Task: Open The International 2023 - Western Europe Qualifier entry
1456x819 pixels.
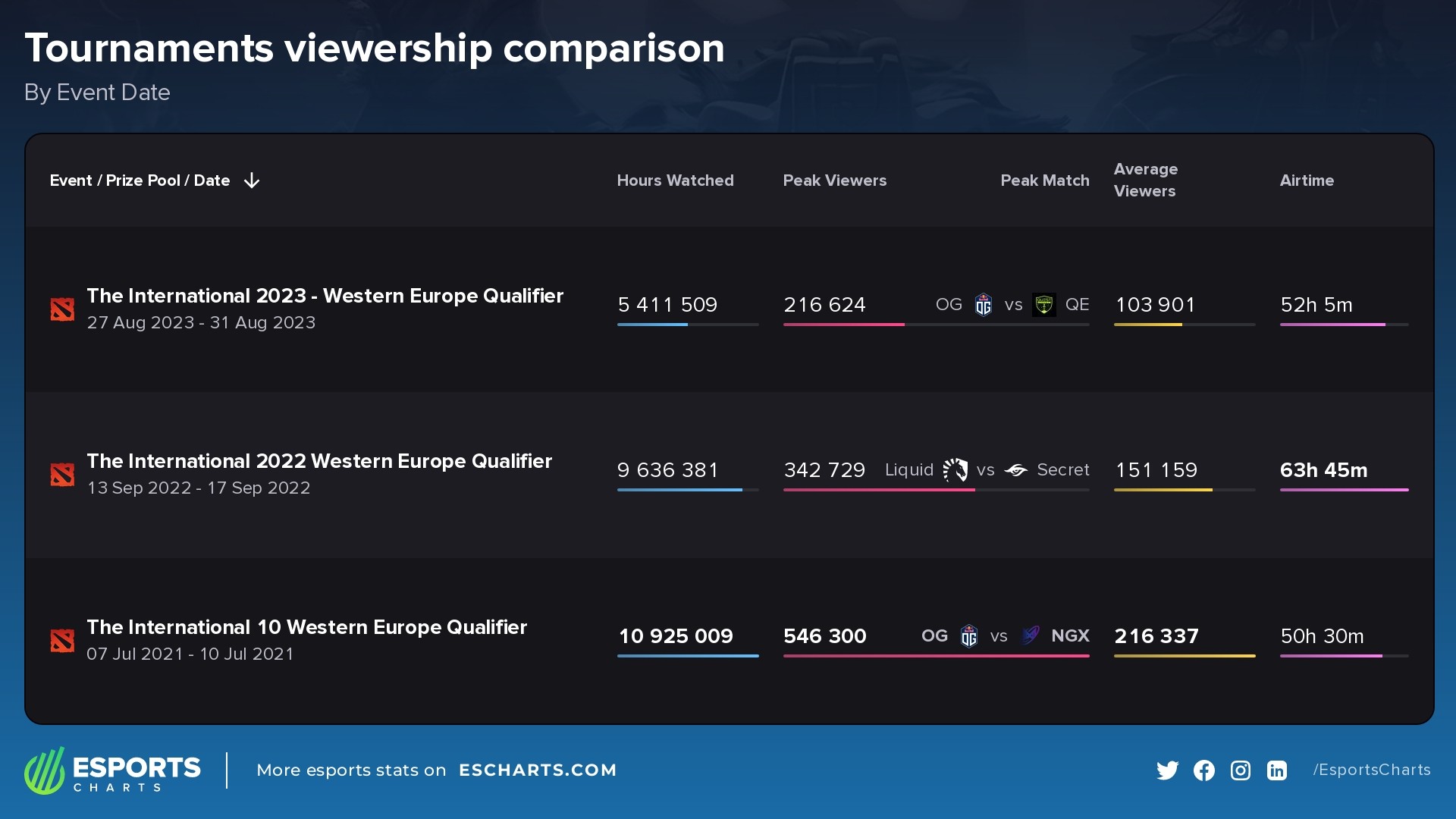Action: point(325,296)
